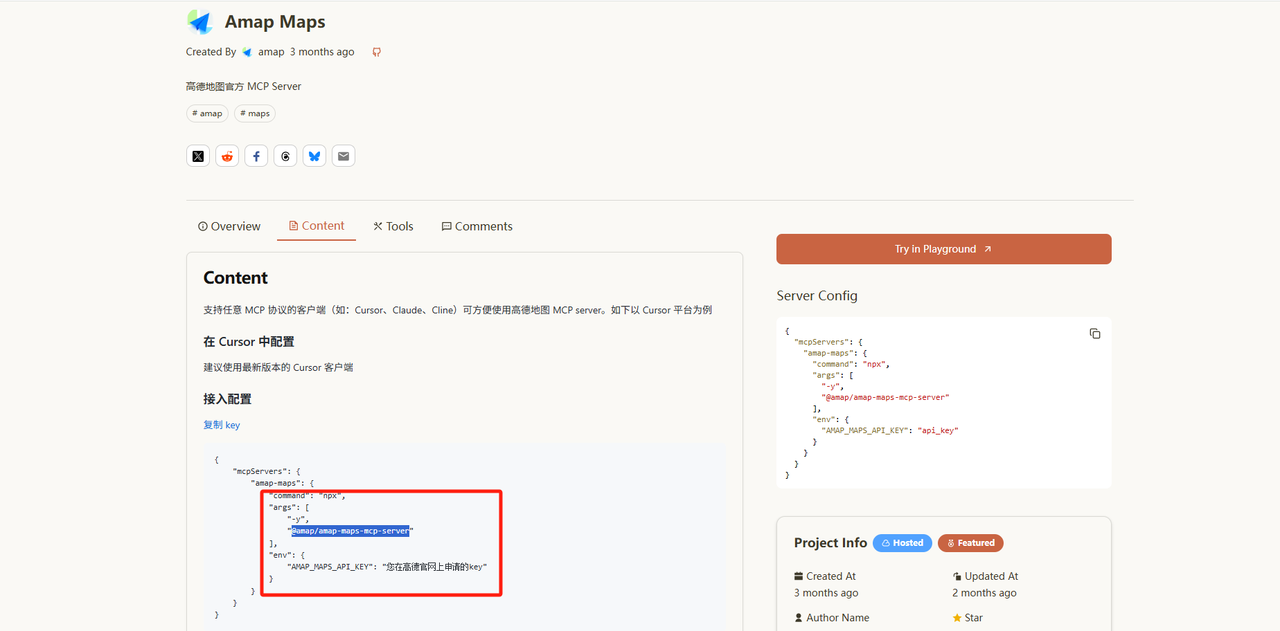Click the 复制 key link

point(221,425)
